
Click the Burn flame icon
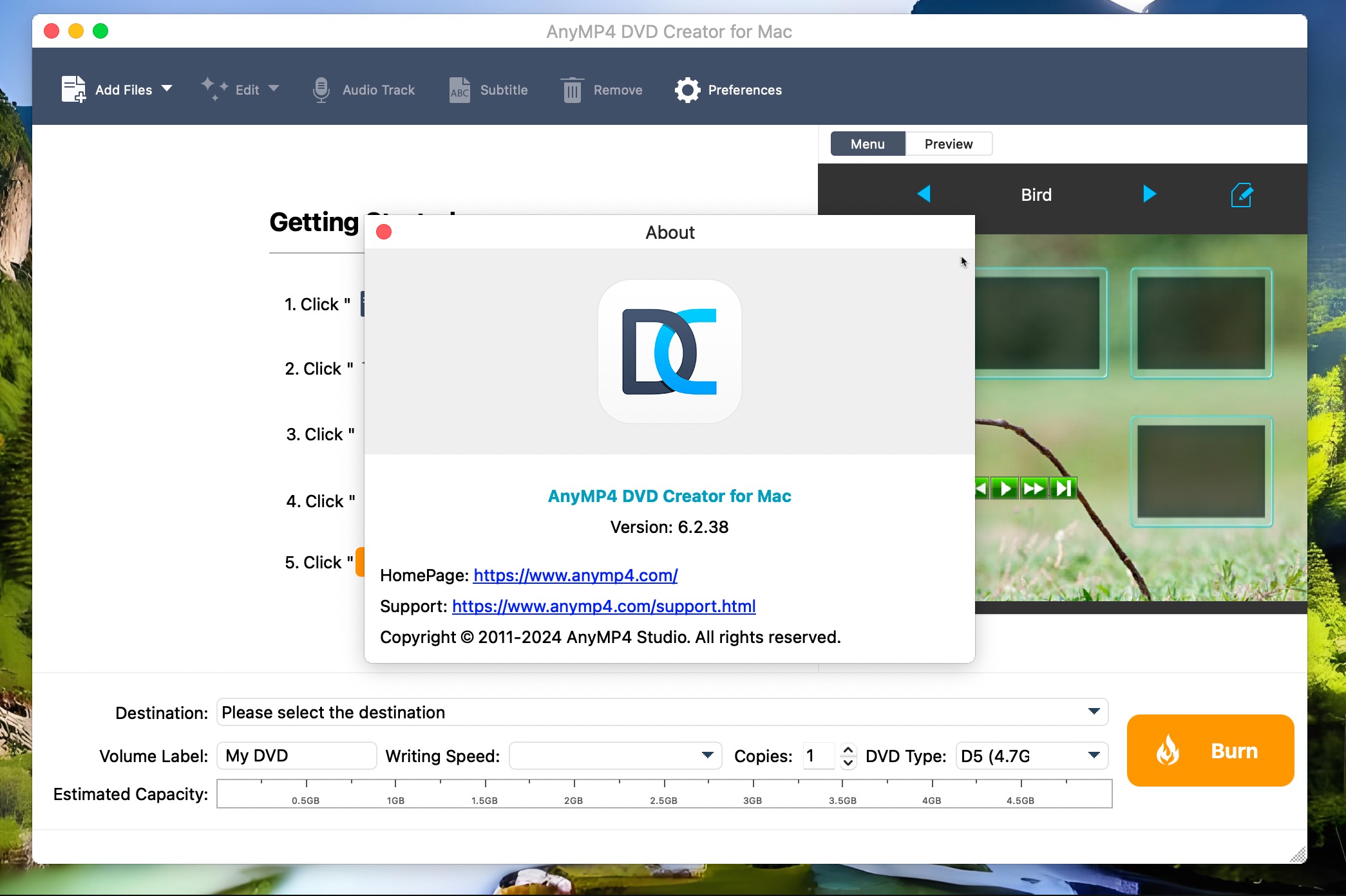pyautogui.click(x=1168, y=751)
